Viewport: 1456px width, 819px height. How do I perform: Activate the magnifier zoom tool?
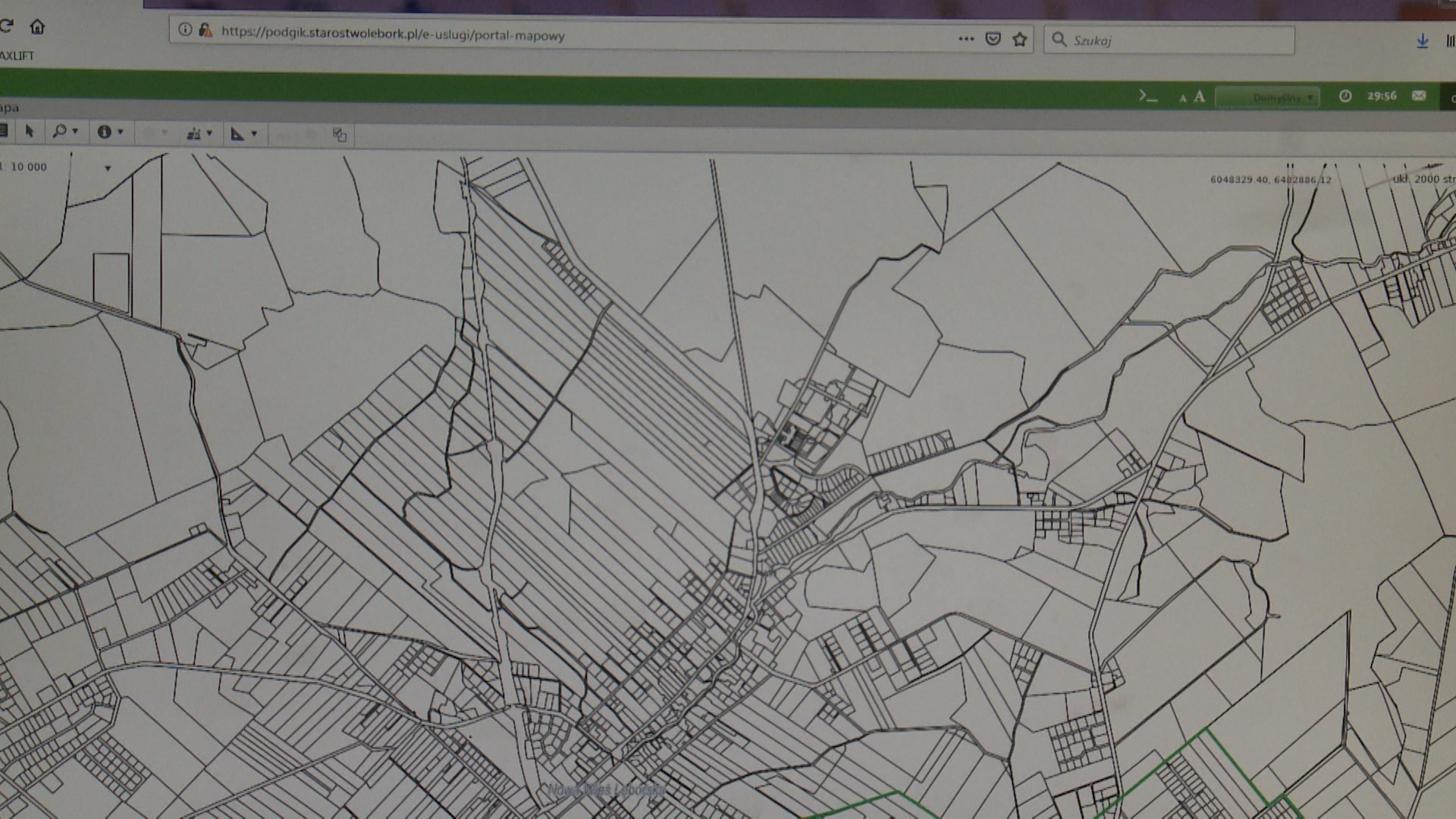point(59,131)
